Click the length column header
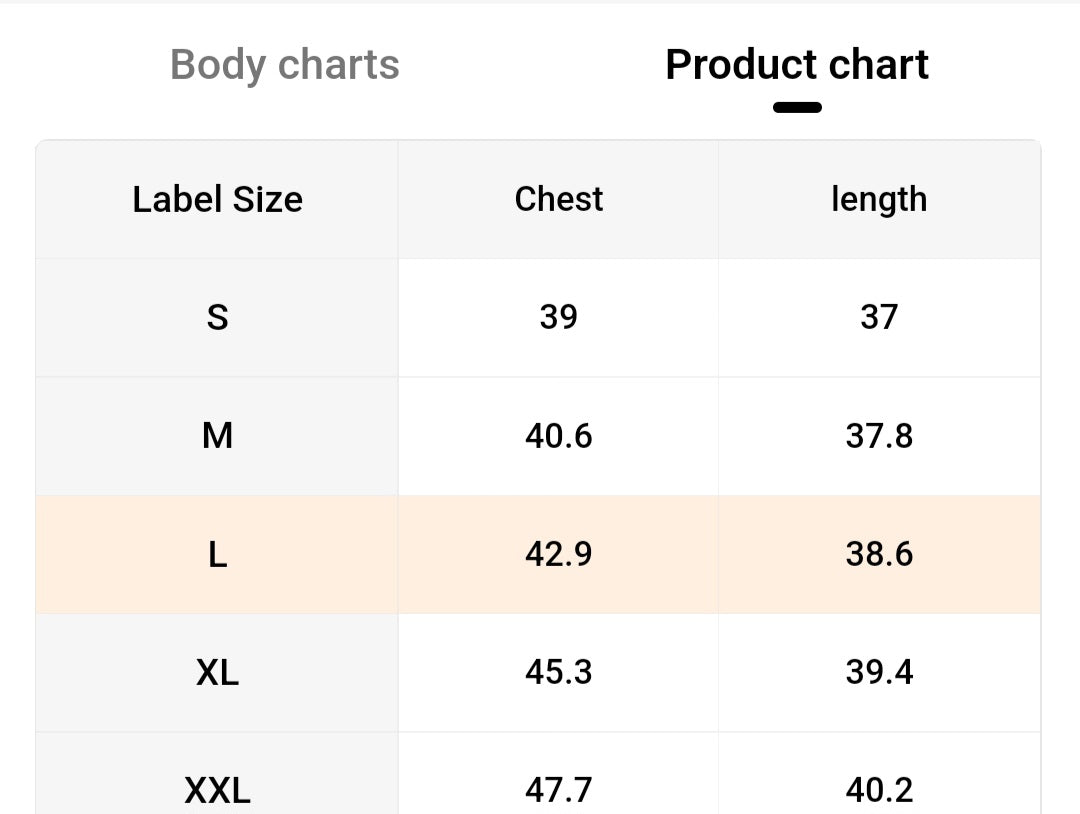Screen dimensions: 1080x814 879,200
